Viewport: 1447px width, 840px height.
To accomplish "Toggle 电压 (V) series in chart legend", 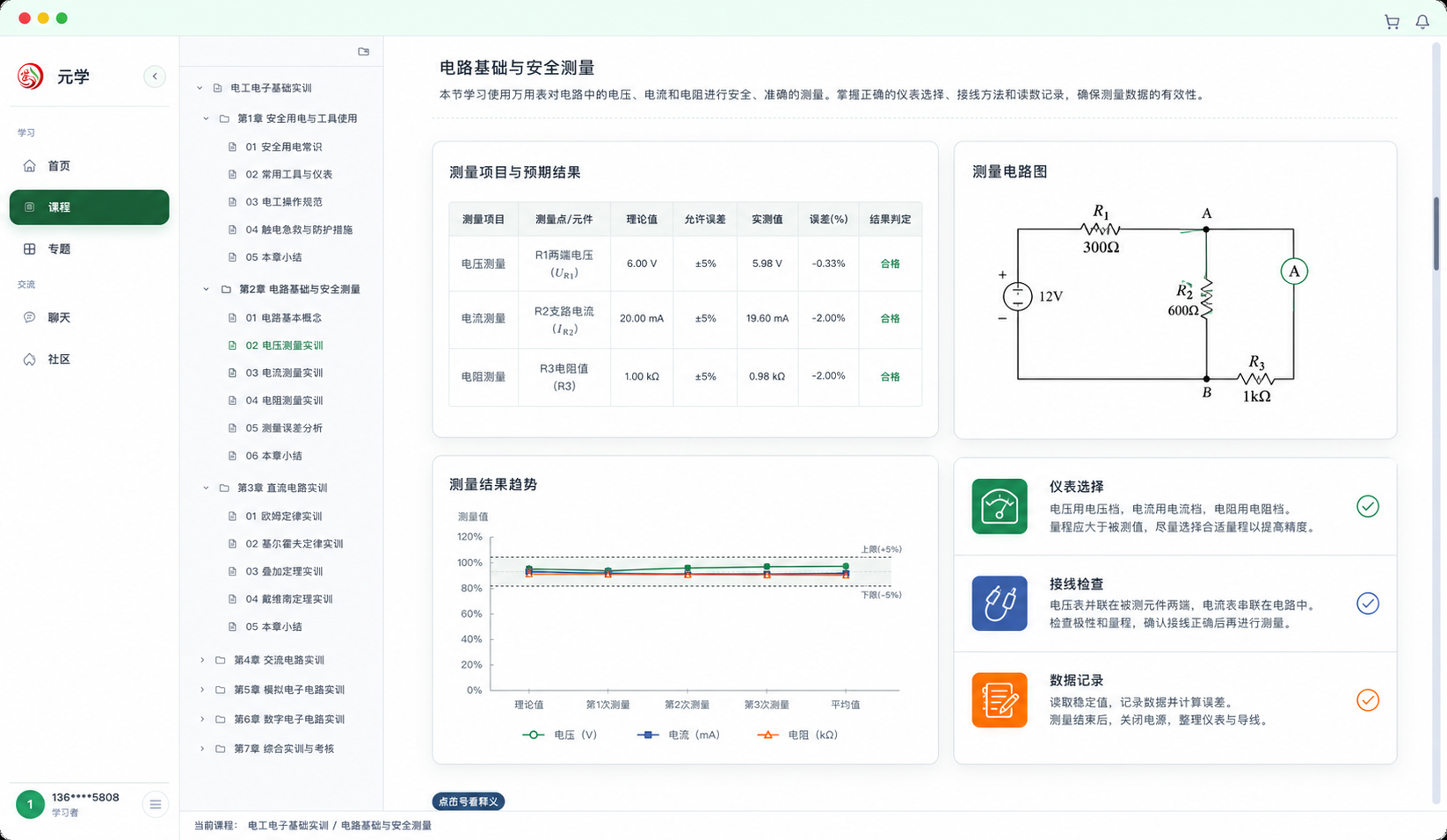I will [560, 735].
